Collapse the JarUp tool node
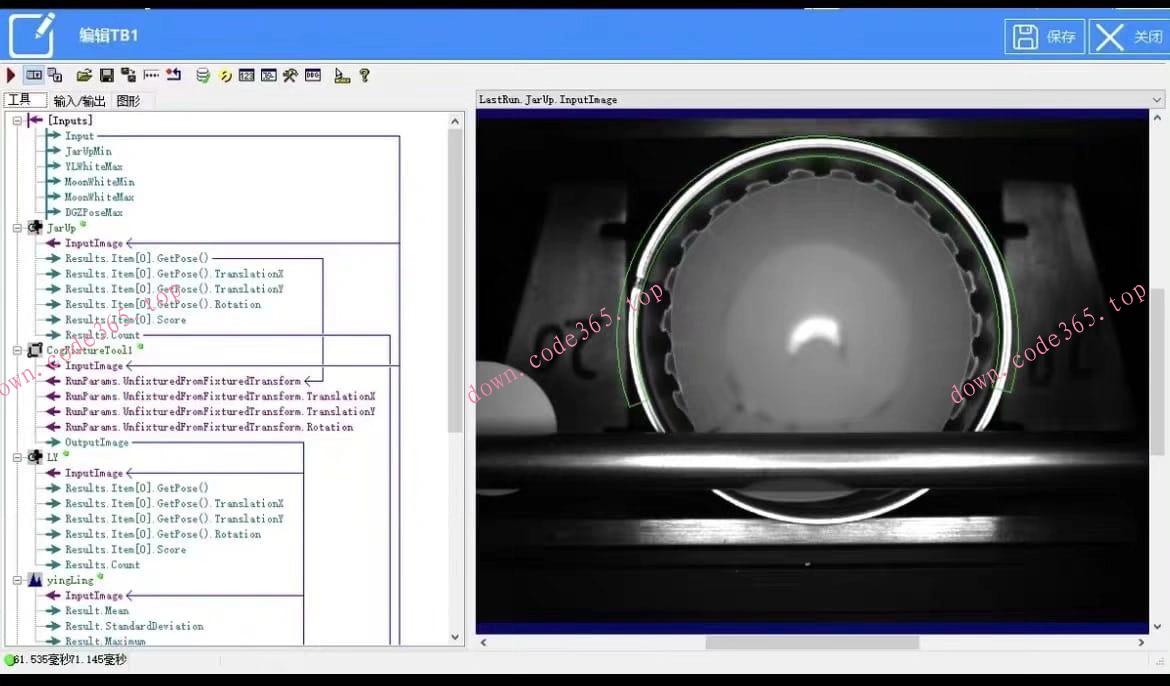The image size is (1170, 686). [x=17, y=228]
